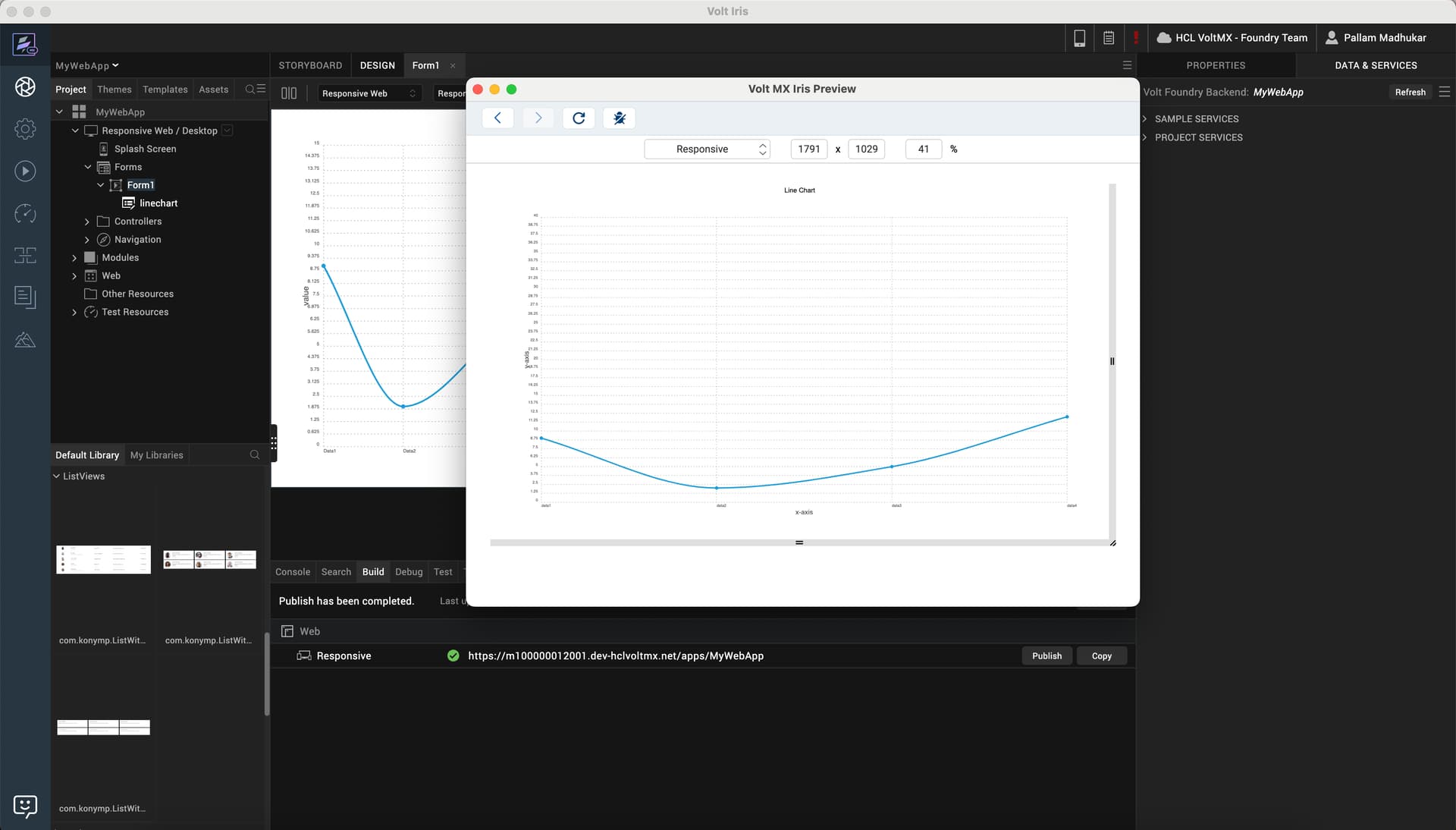Switch to the STORYBOARD tab

point(310,65)
